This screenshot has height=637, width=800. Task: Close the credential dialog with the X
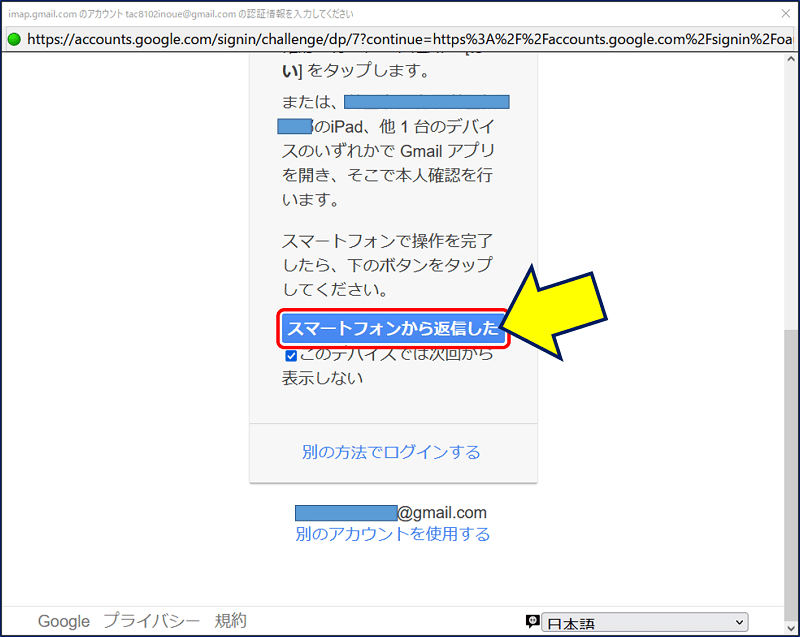786,14
